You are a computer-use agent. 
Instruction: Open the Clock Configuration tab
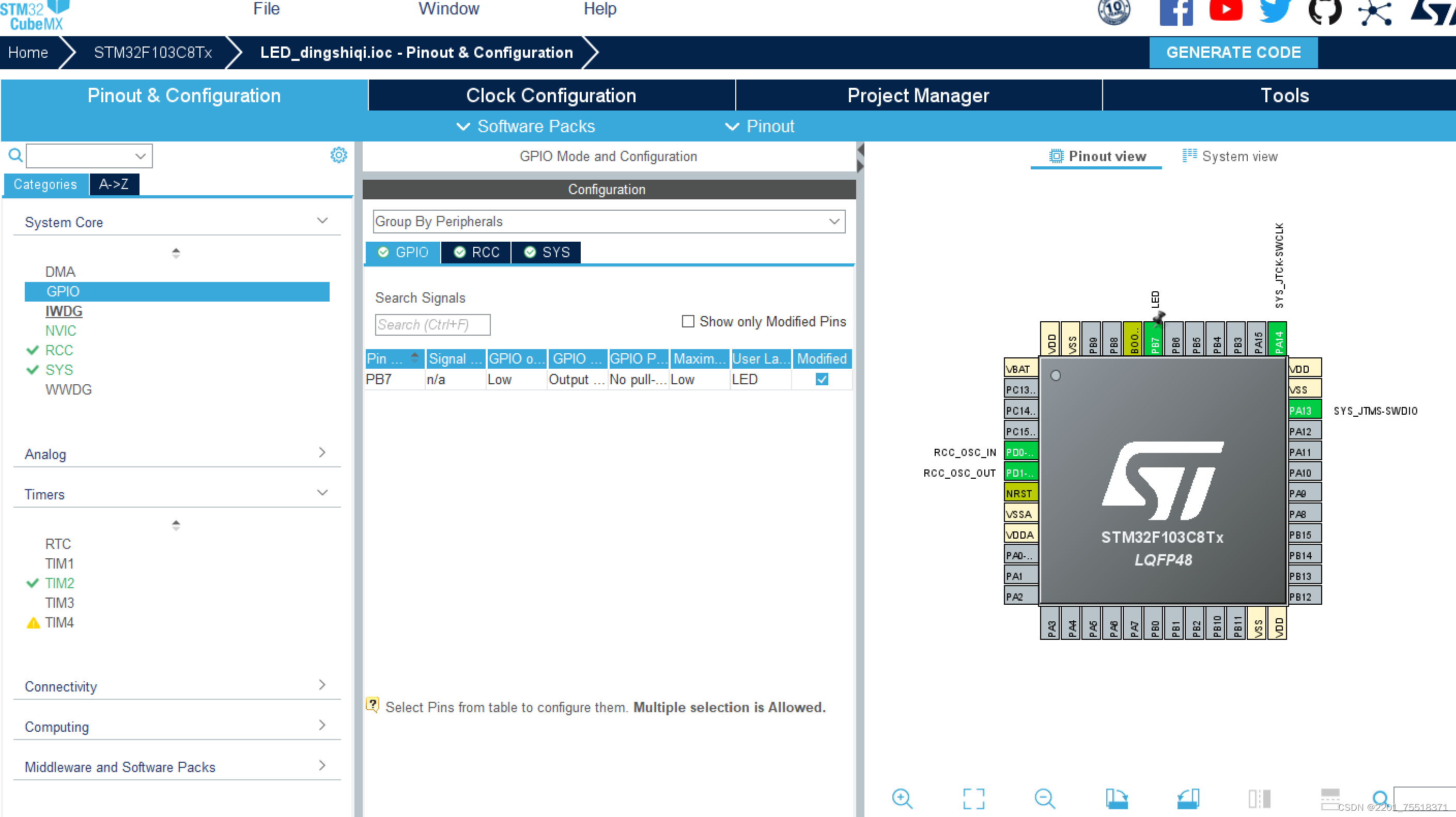[x=551, y=96]
